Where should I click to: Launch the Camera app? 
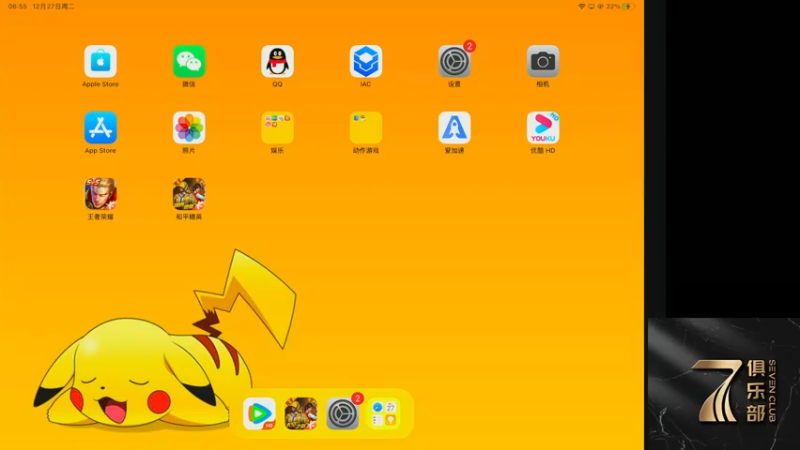(543, 61)
